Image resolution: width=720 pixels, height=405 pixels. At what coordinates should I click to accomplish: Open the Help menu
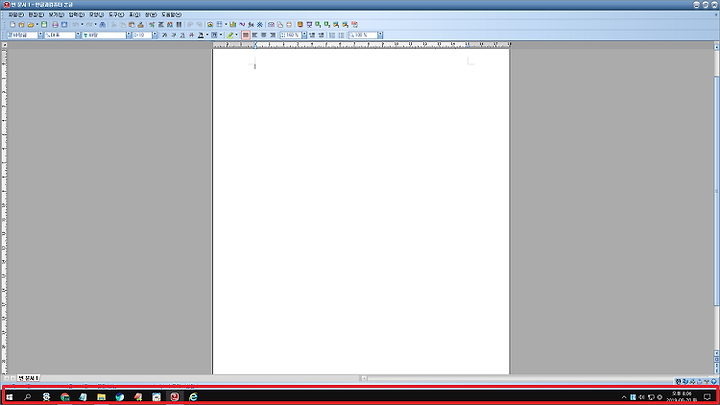[171, 15]
